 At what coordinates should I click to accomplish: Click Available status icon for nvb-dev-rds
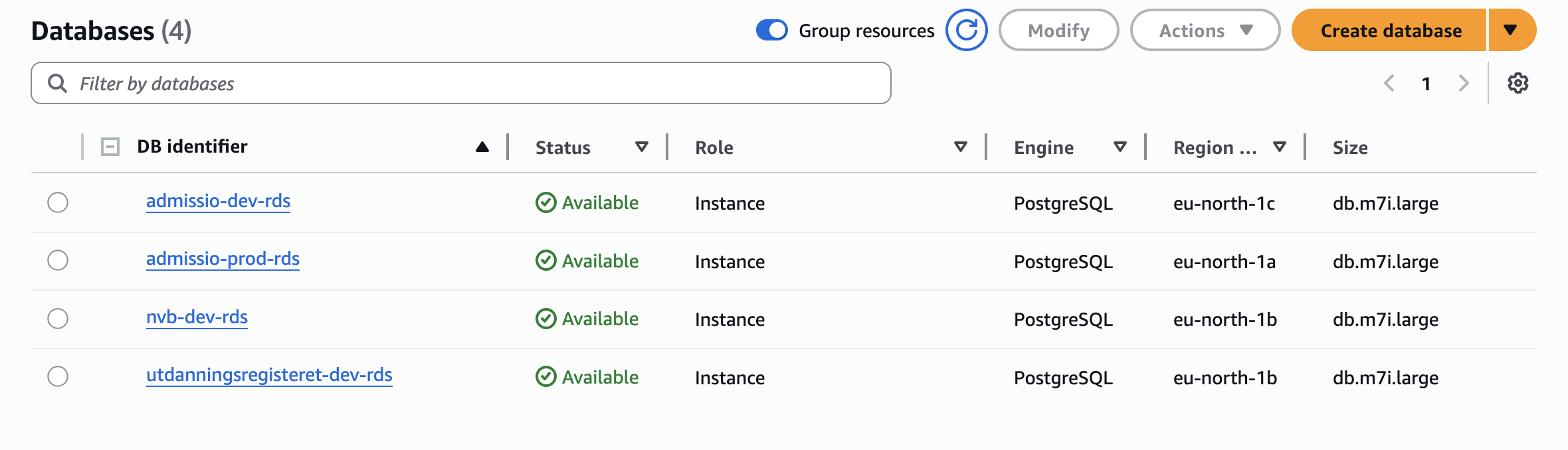pos(545,319)
